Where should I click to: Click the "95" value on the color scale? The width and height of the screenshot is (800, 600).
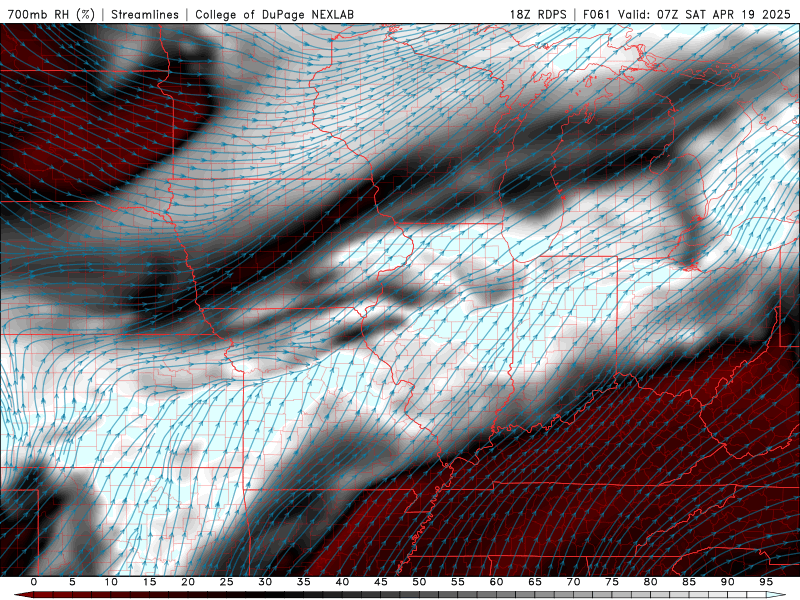pyautogui.click(x=766, y=582)
